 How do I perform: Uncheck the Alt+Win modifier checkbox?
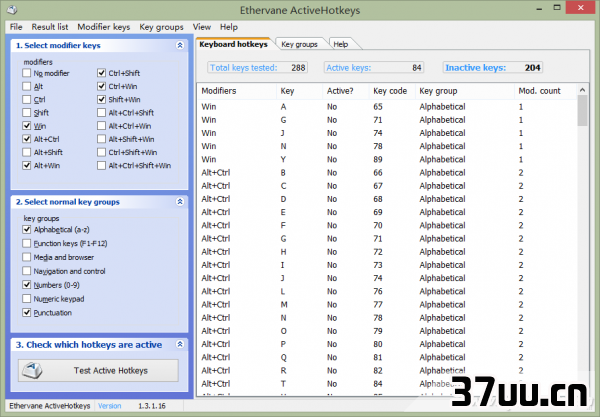coord(26,165)
